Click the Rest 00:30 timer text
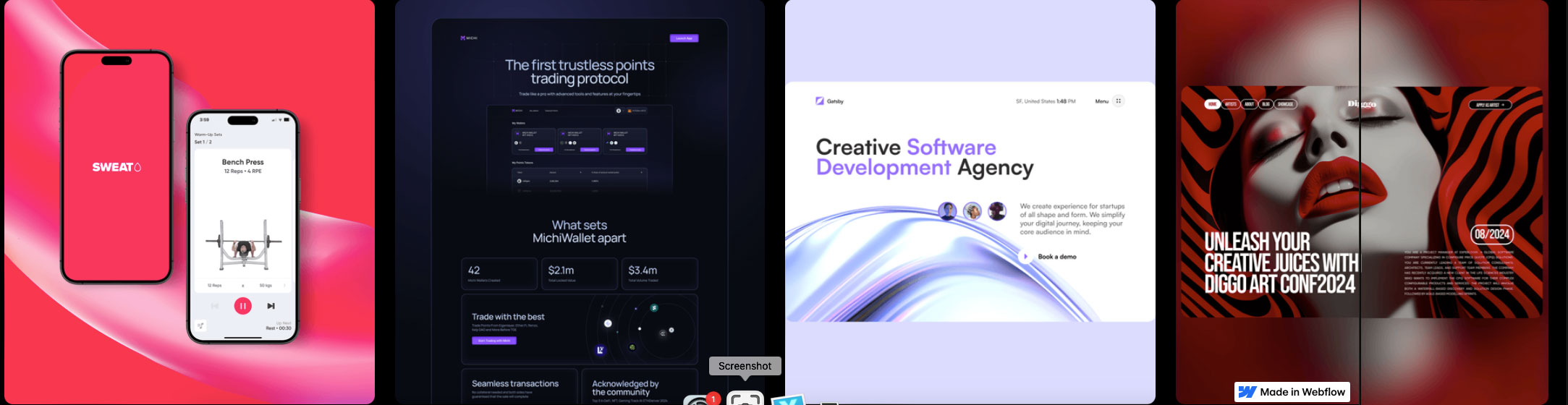The width and height of the screenshot is (1568, 405). [278, 328]
